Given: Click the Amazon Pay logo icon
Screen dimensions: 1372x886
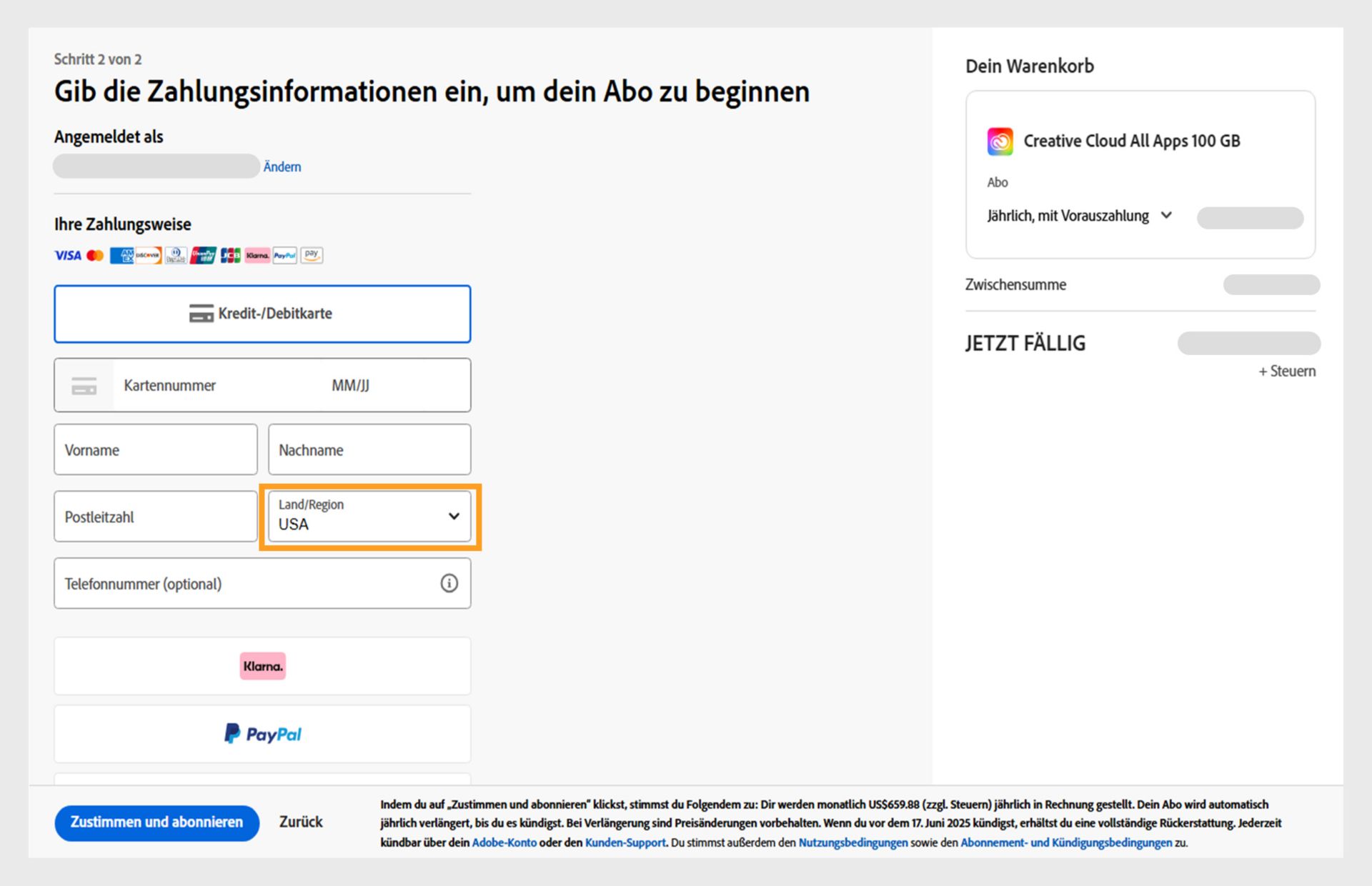Looking at the screenshot, I should 312,255.
